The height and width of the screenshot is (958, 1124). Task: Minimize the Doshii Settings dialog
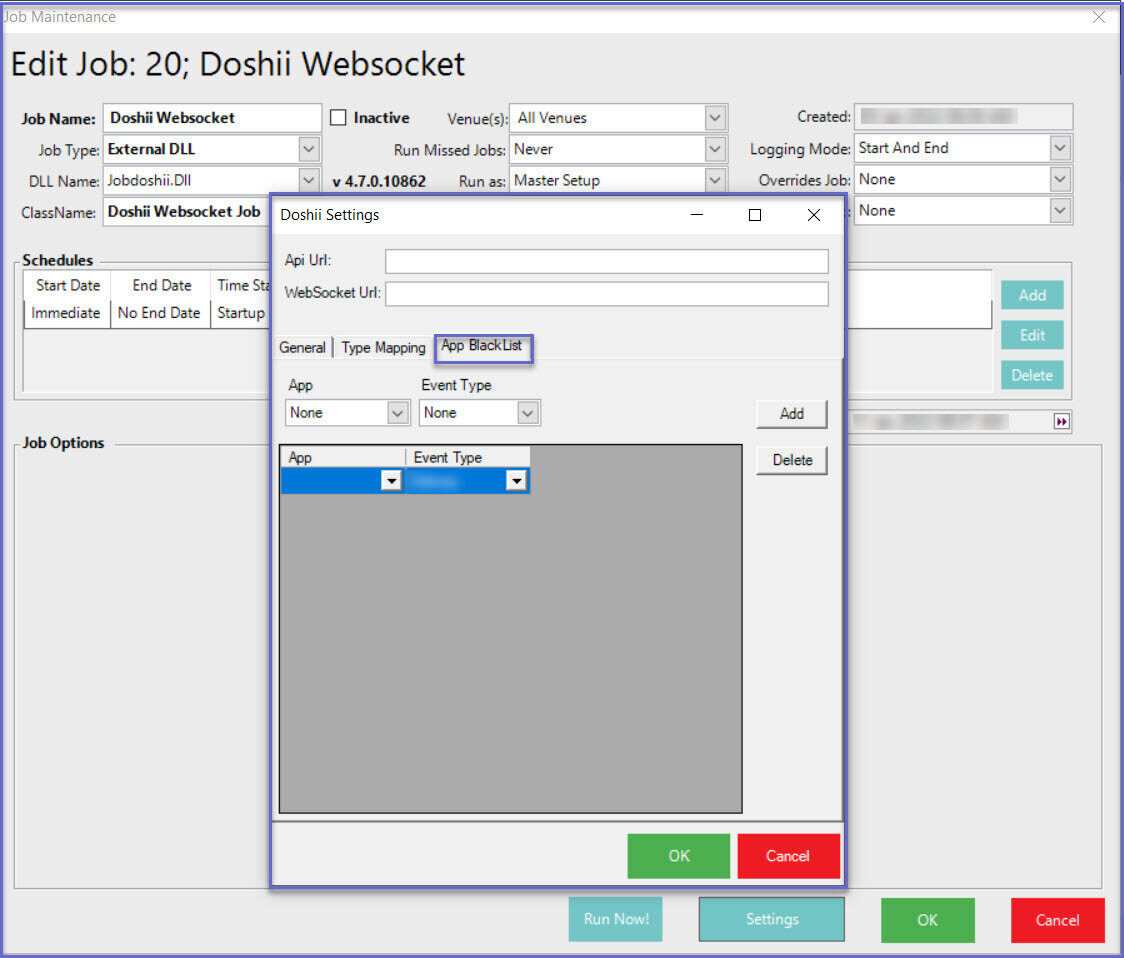pyautogui.click(x=697, y=214)
